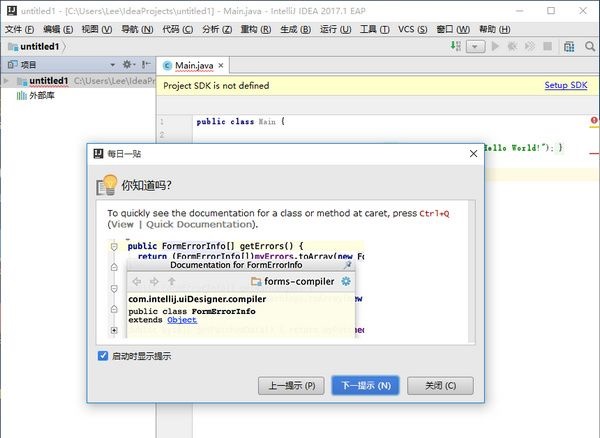Image resolution: width=600 pixels, height=438 pixels.
Task: Click the lightbulb tip icon
Action: click(x=107, y=185)
